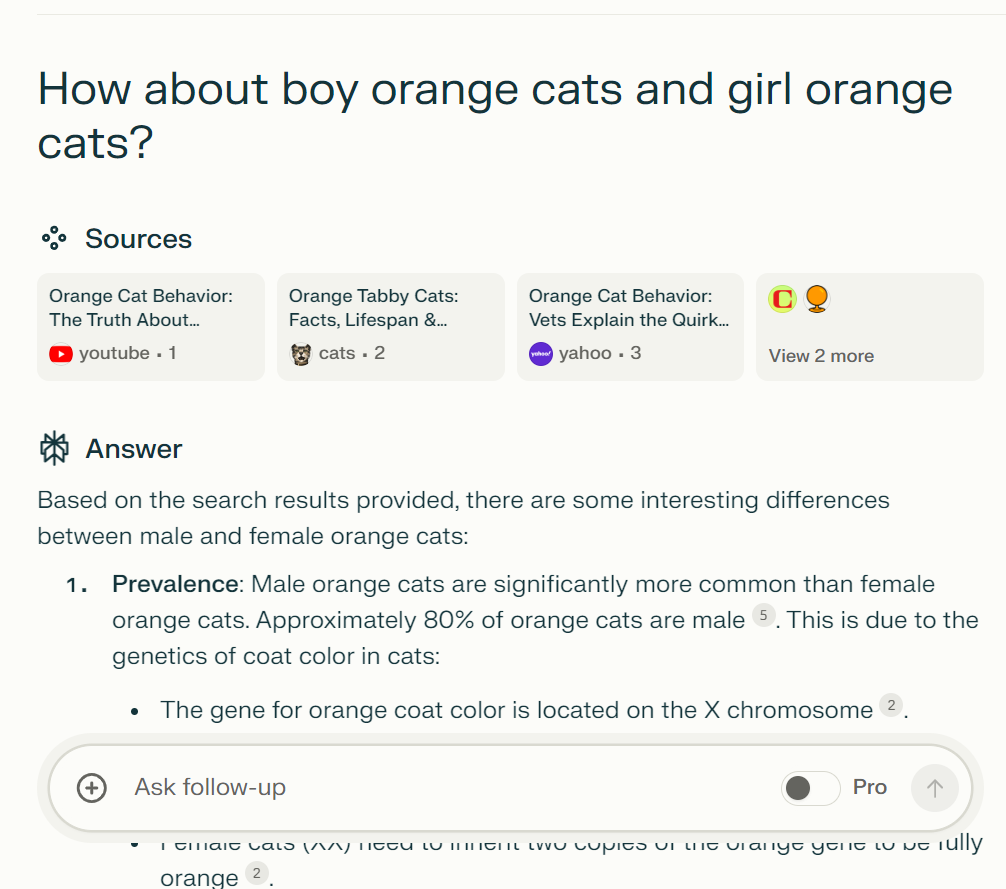Click the submit arrow button
1006x889 pixels.
[x=934, y=788]
